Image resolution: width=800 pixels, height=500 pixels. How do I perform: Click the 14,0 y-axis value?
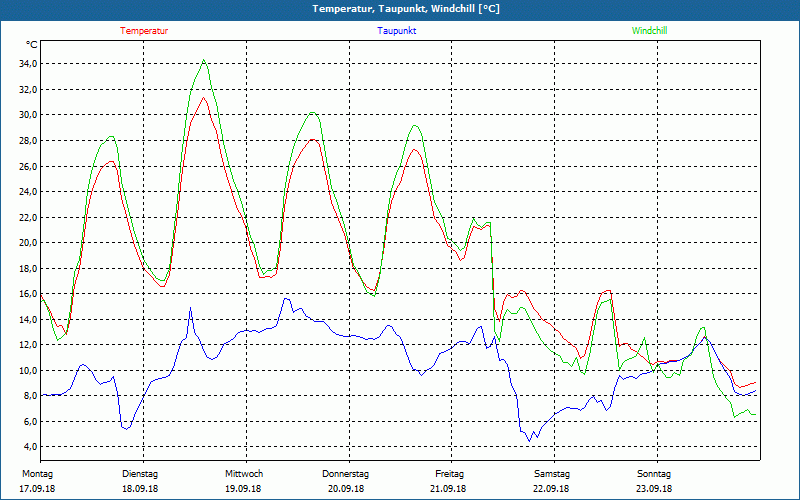(x=28, y=319)
